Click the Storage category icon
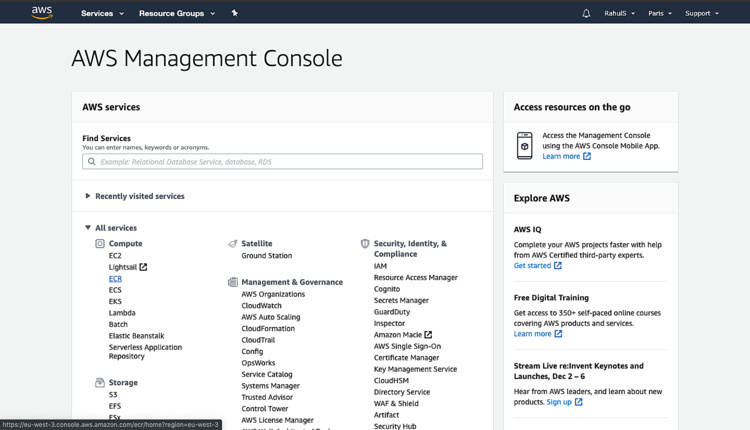The height and width of the screenshot is (430, 750). (x=99, y=383)
